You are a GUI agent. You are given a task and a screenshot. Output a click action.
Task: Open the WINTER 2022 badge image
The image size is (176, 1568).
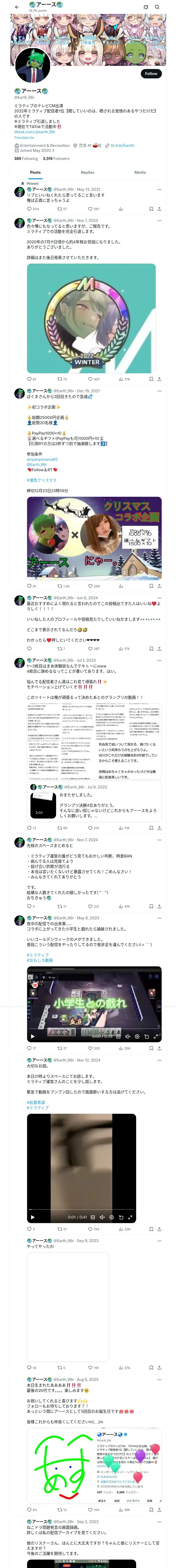click(91, 318)
